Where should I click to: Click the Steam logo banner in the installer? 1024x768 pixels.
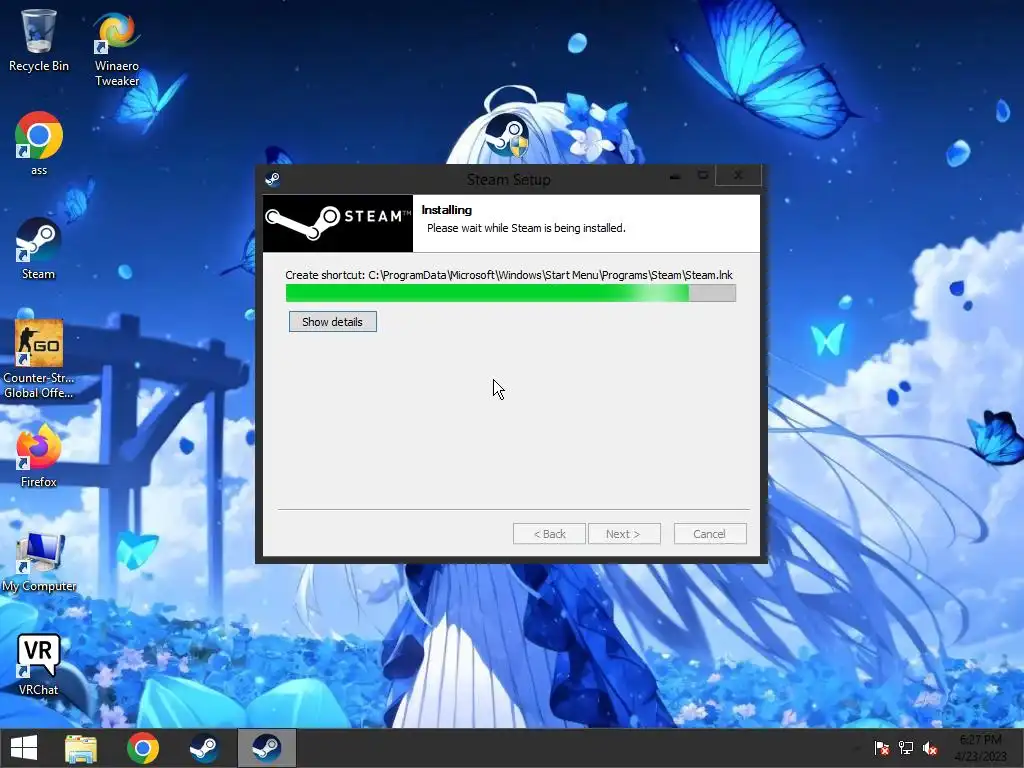pos(338,223)
